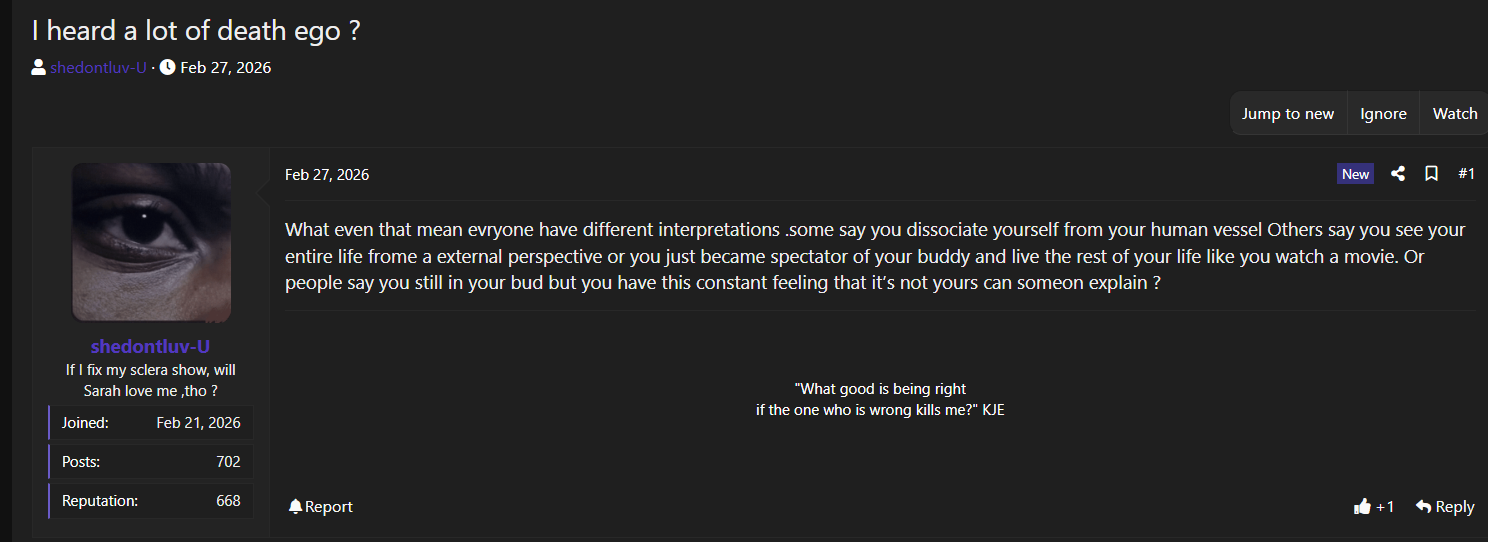Toggle Watch for this thread
1488x542 pixels.
click(1454, 114)
